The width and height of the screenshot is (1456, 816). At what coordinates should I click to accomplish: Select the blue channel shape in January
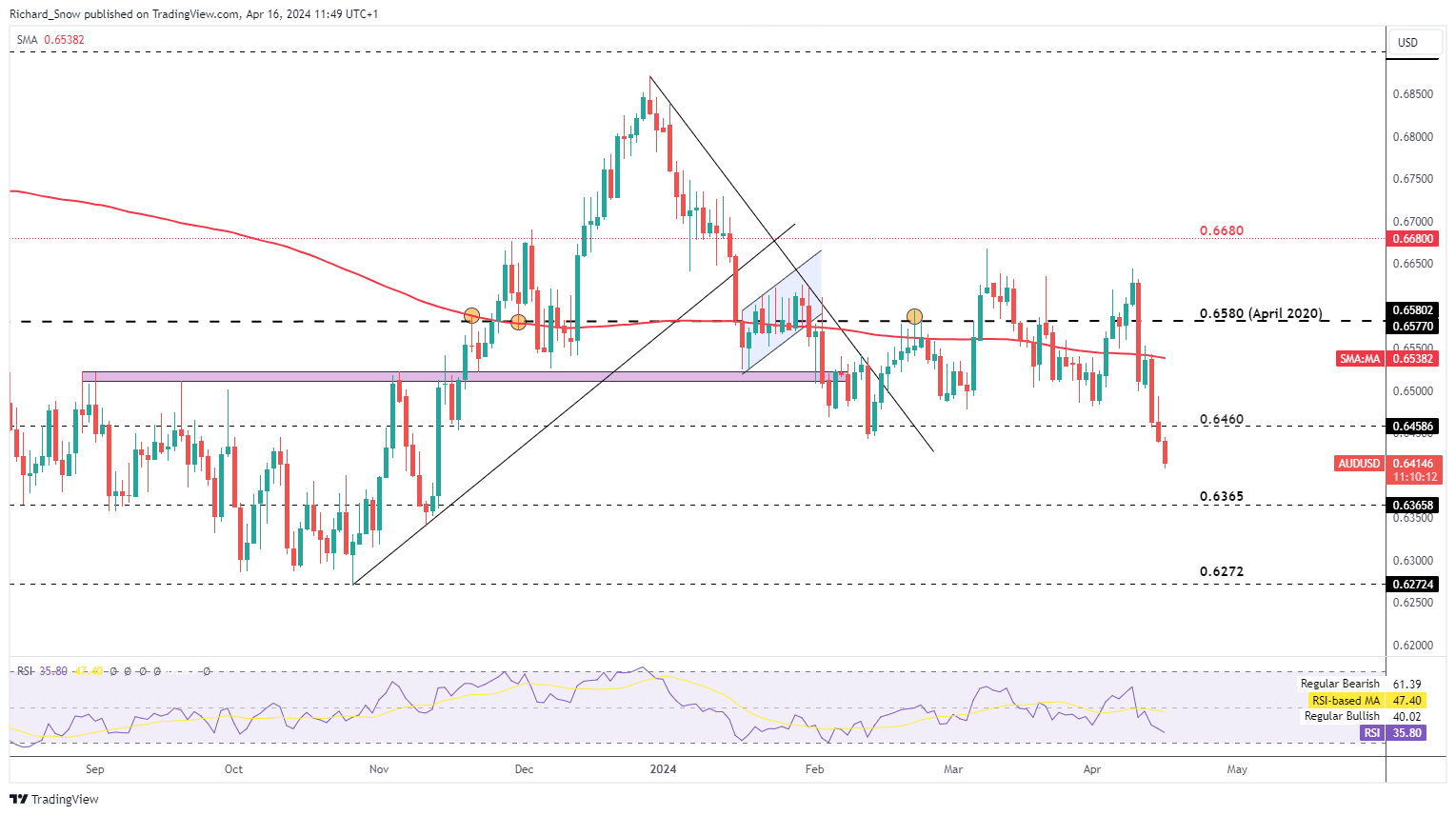click(x=782, y=311)
